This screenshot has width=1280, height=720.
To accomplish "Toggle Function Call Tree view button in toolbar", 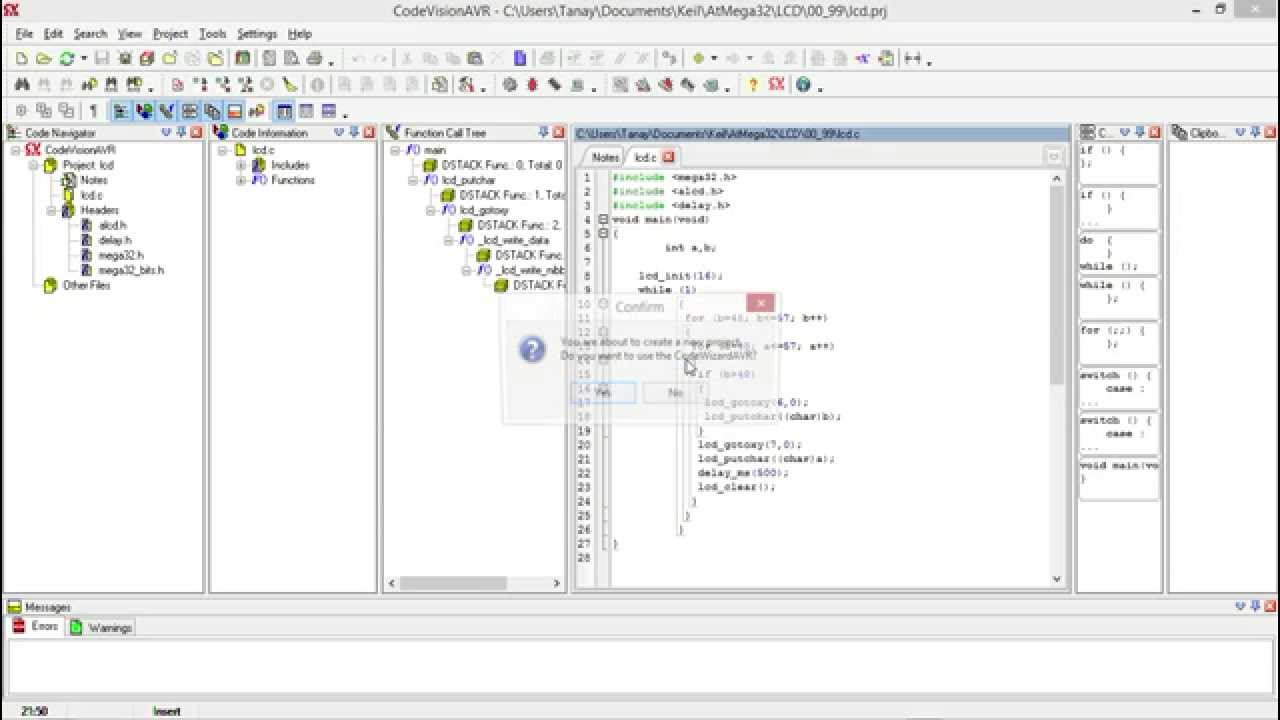I will click(x=166, y=111).
